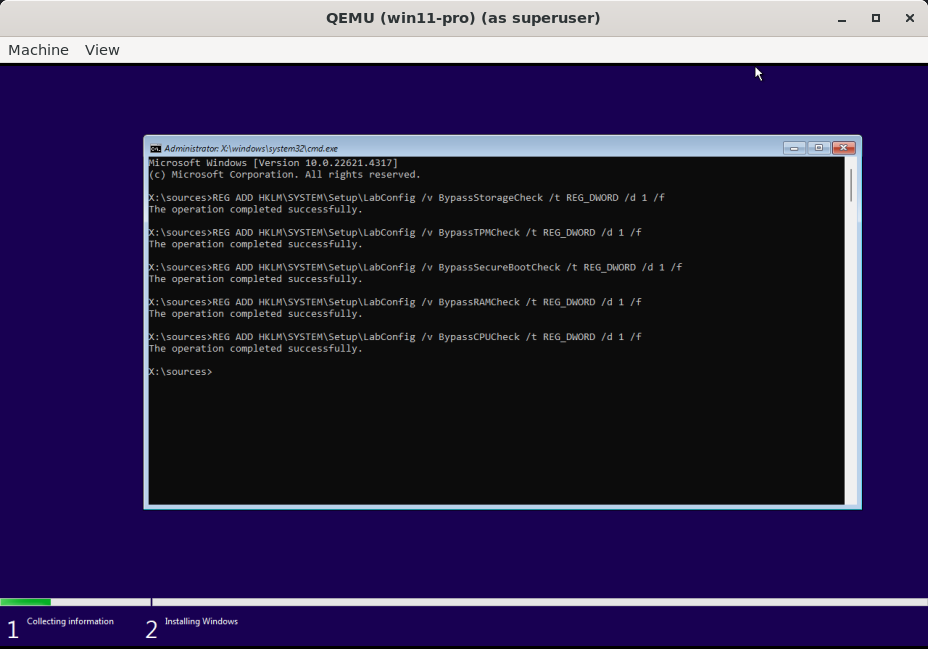Screen dimensions: 928x649
Task: Click the BypassRAMCheck command line
Action: [x=395, y=302]
